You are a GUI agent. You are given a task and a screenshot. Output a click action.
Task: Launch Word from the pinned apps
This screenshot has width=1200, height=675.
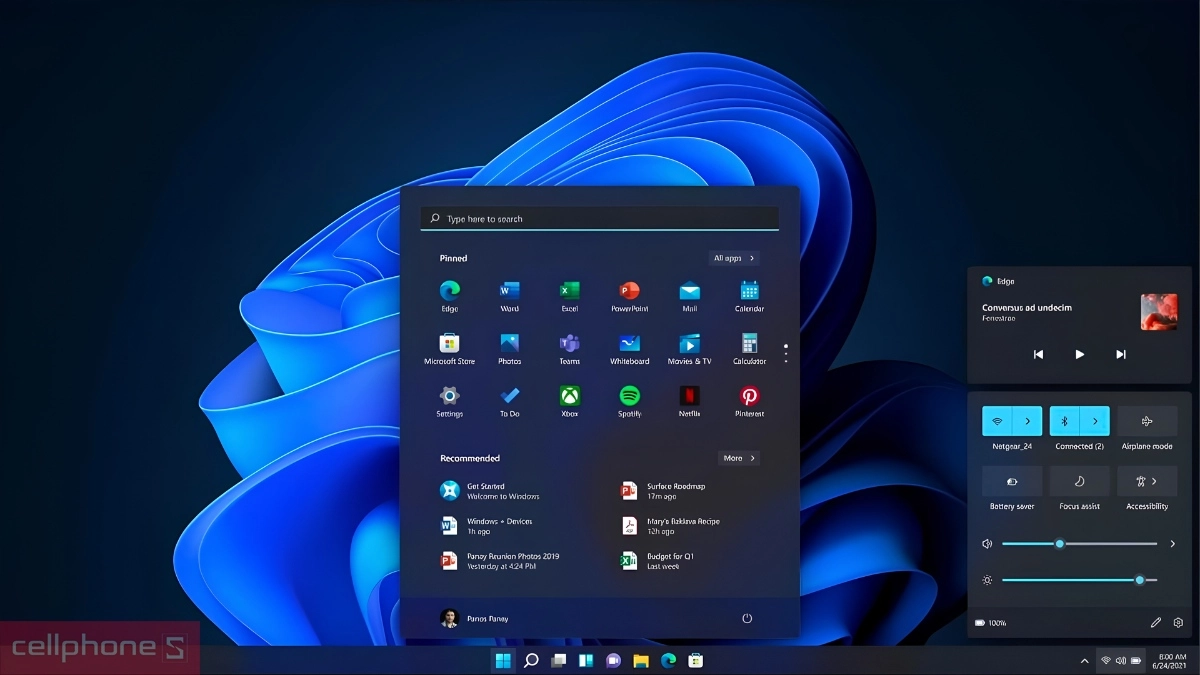(509, 296)
